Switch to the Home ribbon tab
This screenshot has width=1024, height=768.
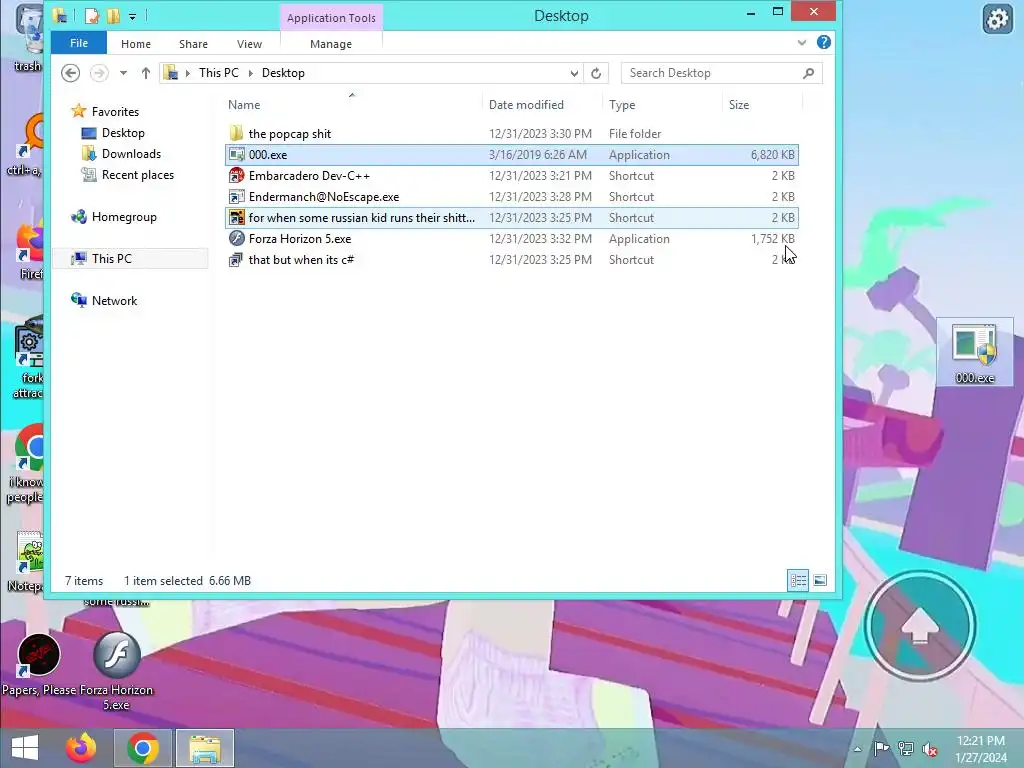(136, 44)
